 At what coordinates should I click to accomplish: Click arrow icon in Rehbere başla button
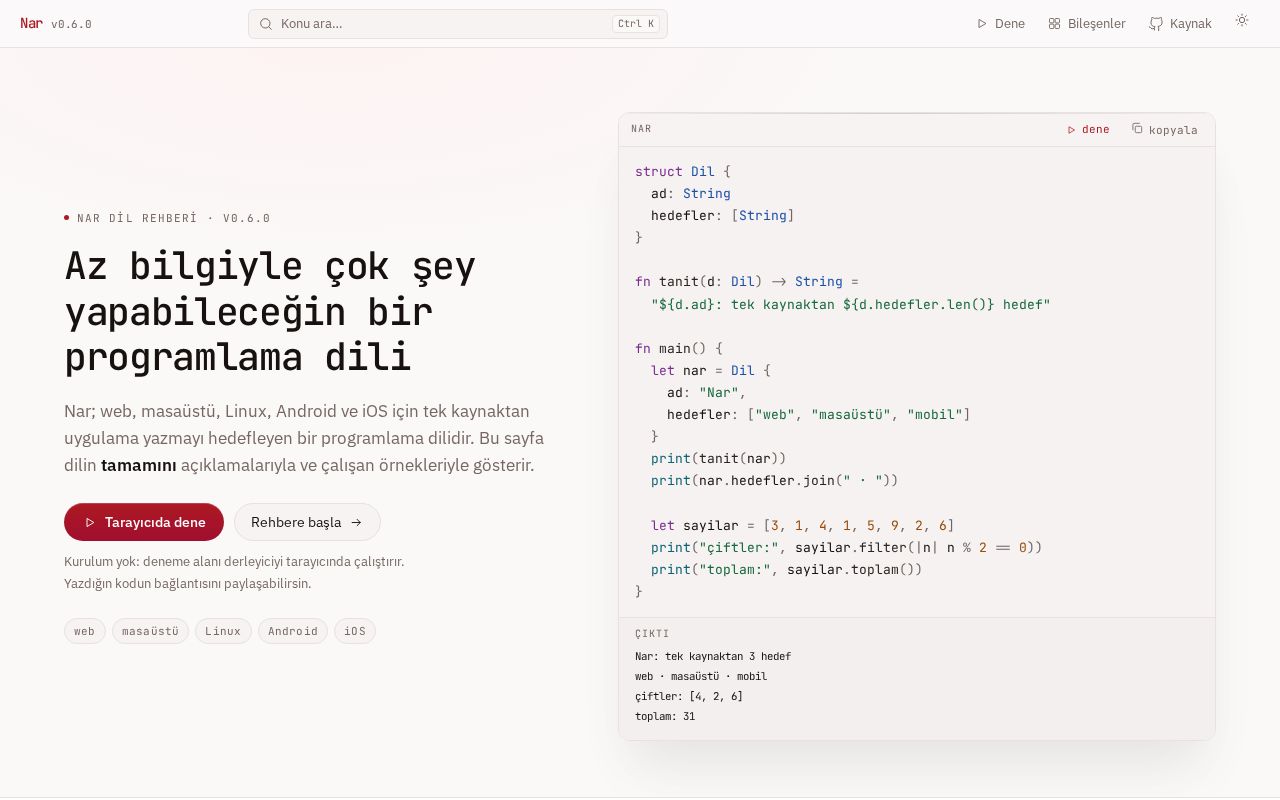coord(356,522)
